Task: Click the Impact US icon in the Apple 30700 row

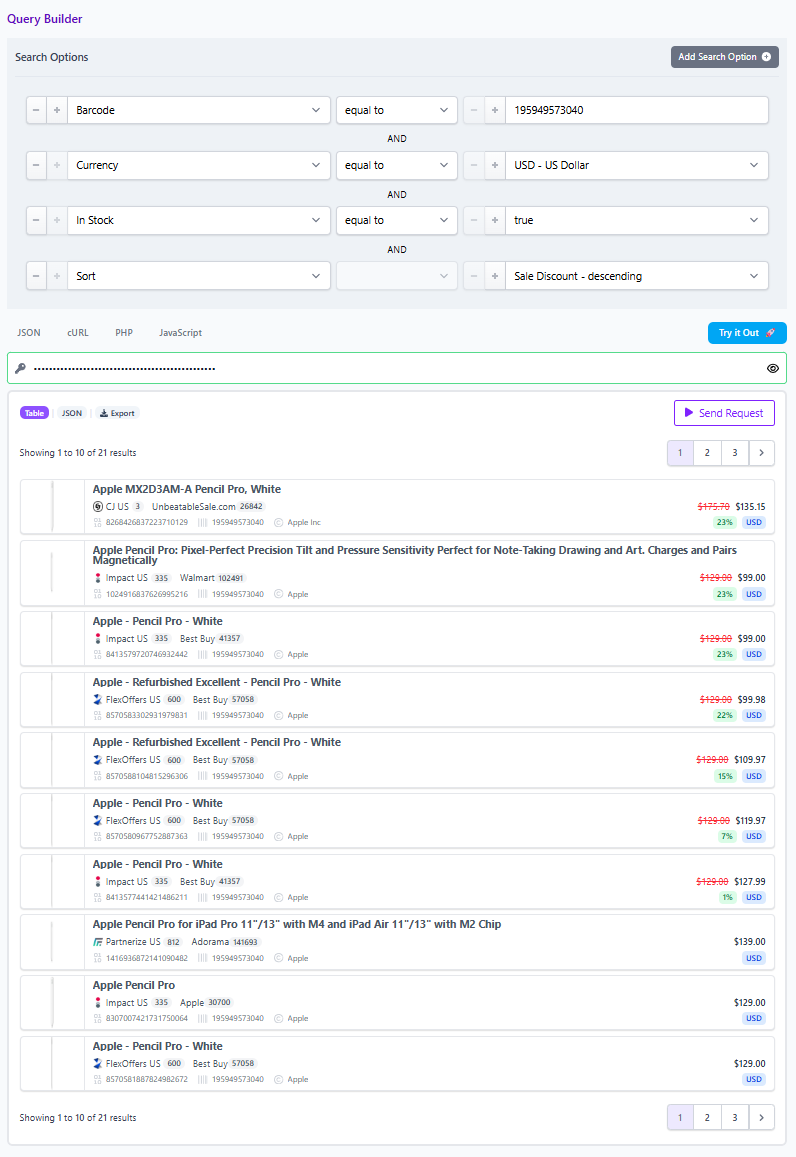Action: pos(97,1003)
